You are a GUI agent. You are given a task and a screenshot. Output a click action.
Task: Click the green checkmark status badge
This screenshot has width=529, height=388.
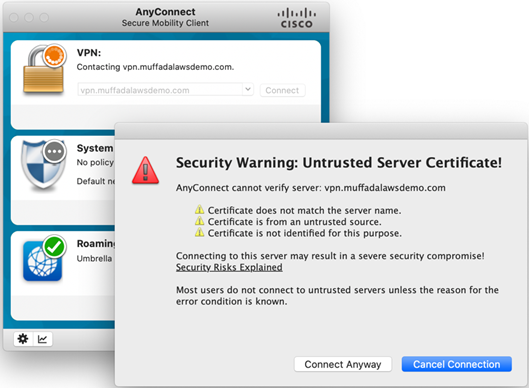coord(54,247)
